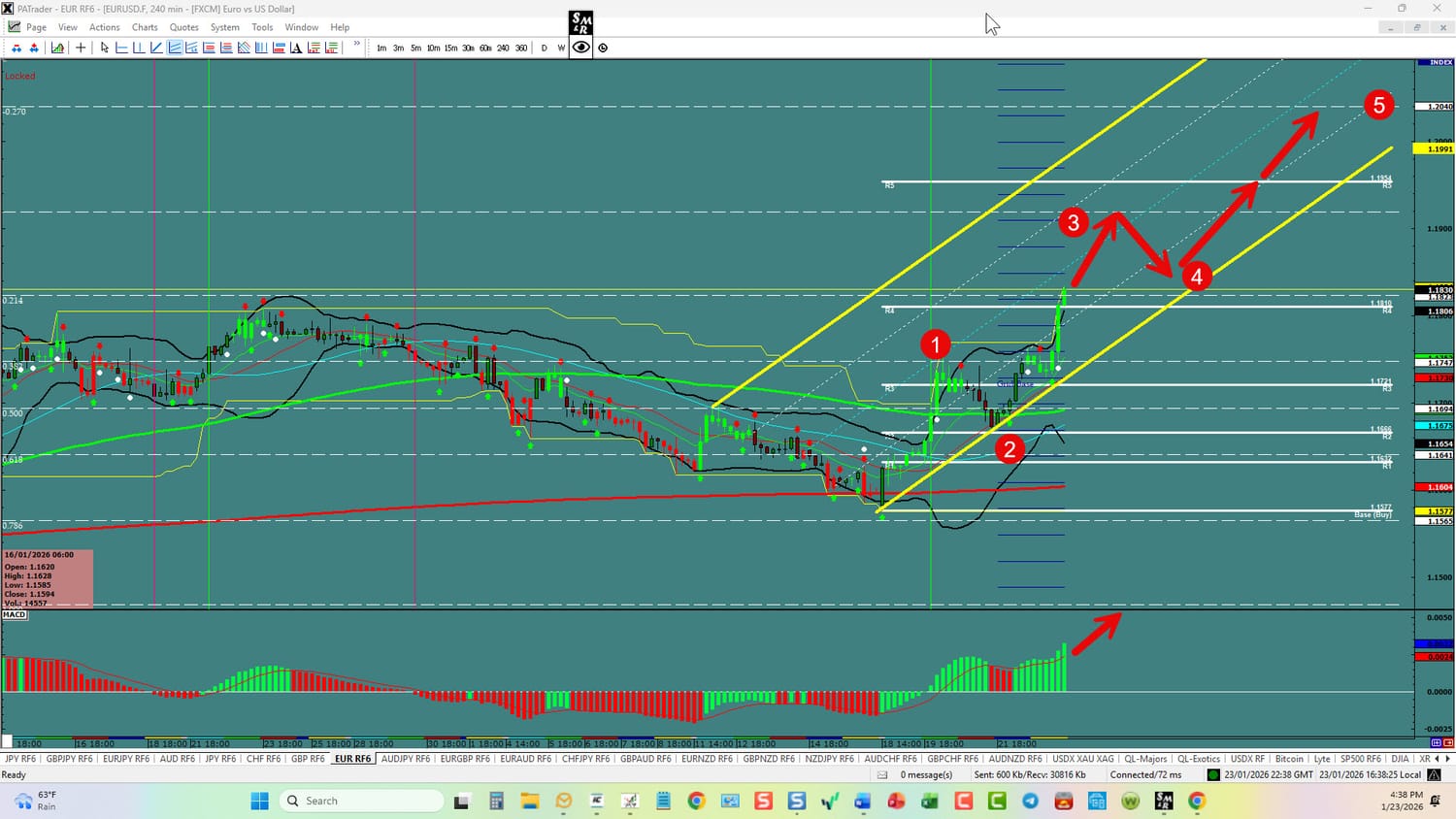This screenshot has width=1456, height=819.
Task: Select the arrow pointer tool
Action: coord(105,48)
